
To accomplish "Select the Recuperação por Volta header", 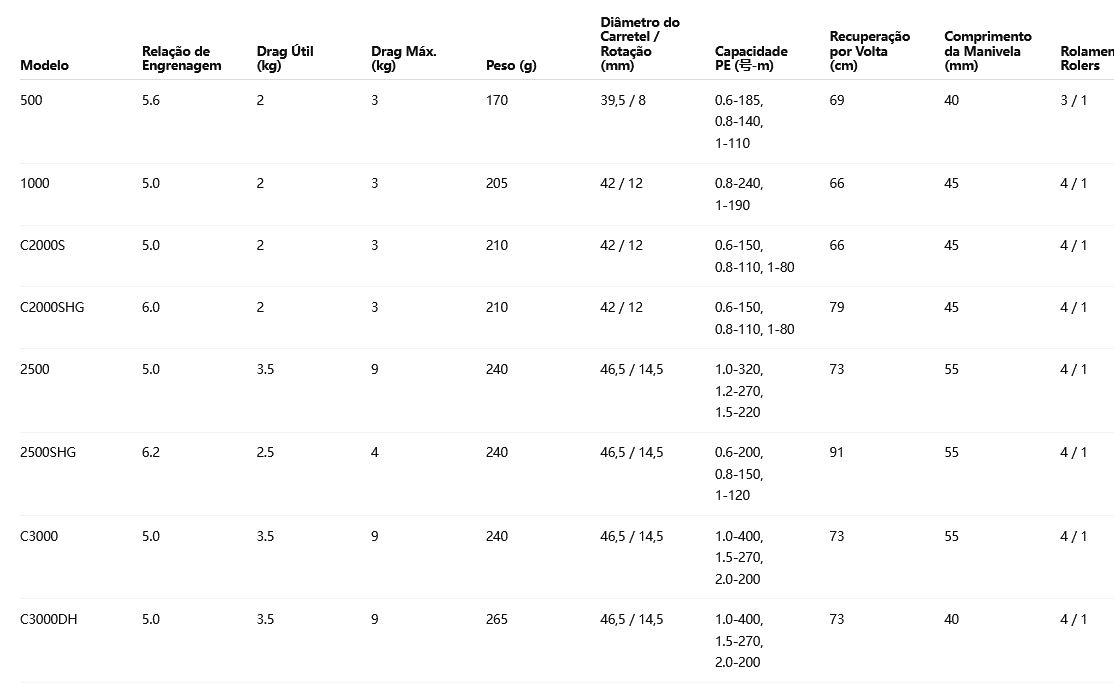I will 869,51.
